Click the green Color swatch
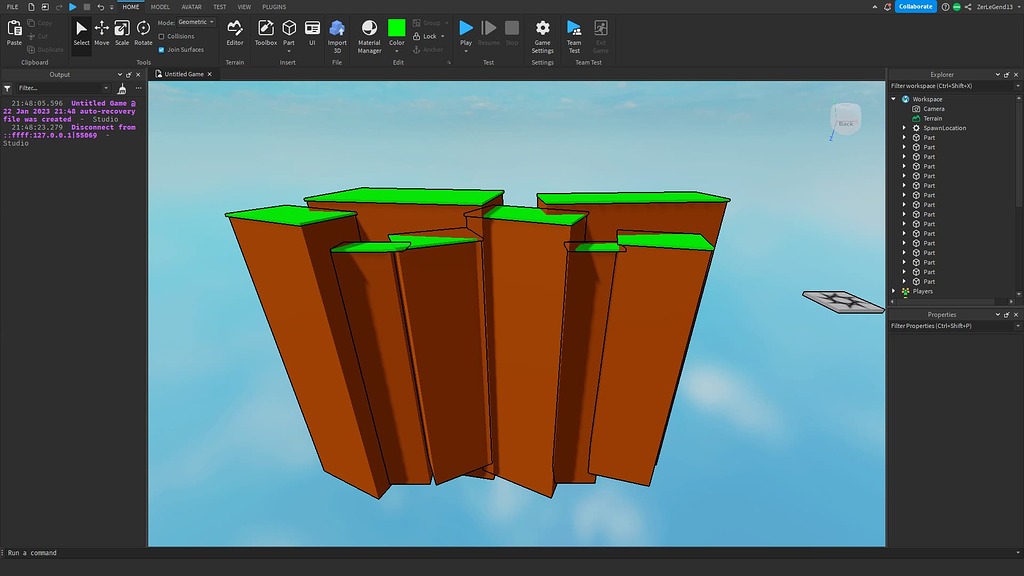The width and height of the screenshot is (1024, 576). [x=396, y=28]
